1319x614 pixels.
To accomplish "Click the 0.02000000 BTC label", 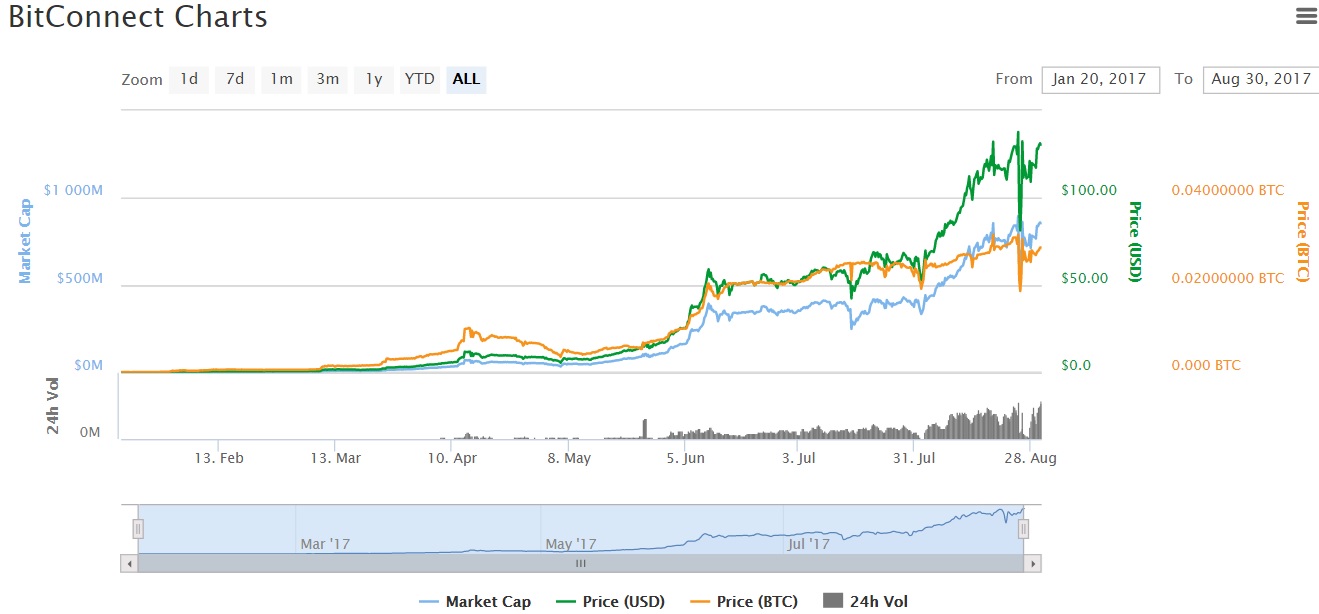I will pos(1228,278).
